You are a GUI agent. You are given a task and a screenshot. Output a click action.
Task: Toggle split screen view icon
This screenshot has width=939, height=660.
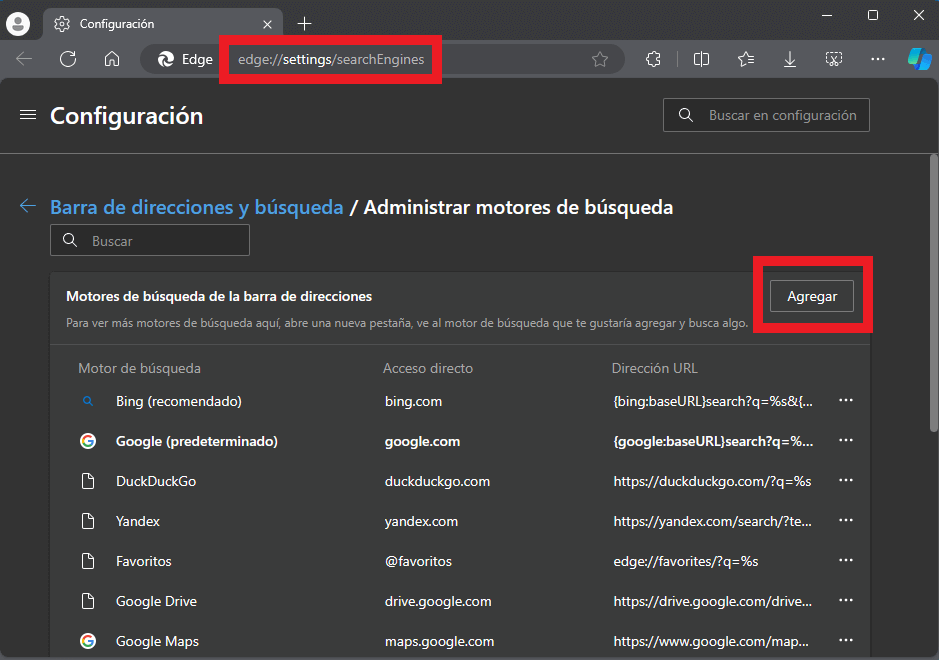pyautogui.click(x=701, y=59)
